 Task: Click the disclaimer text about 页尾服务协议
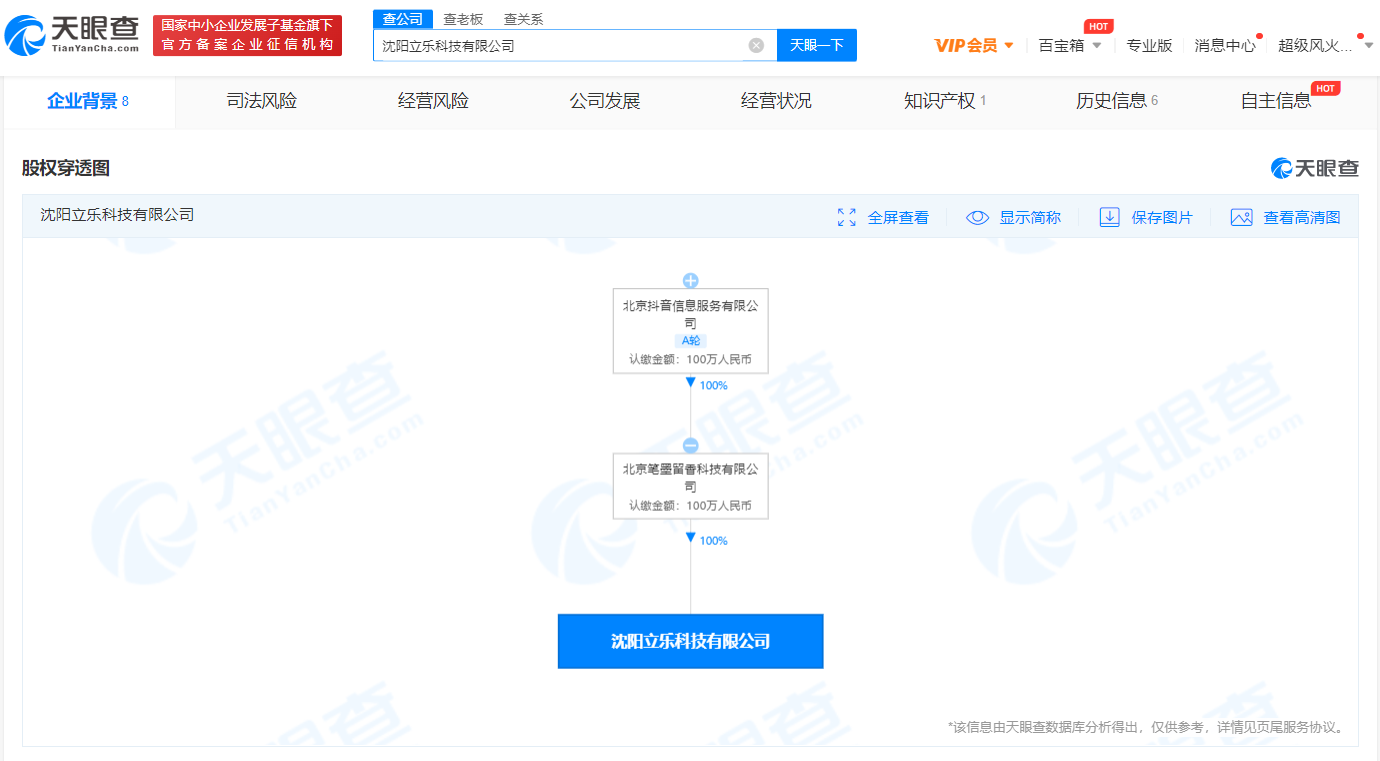(1146, 727)
